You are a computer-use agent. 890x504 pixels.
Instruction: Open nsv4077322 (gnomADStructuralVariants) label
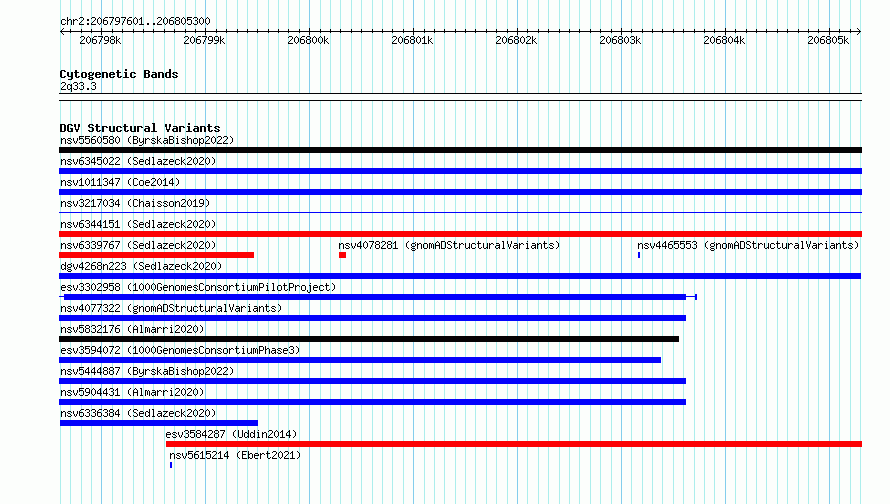pyautogui.click(x=171, y=308)
